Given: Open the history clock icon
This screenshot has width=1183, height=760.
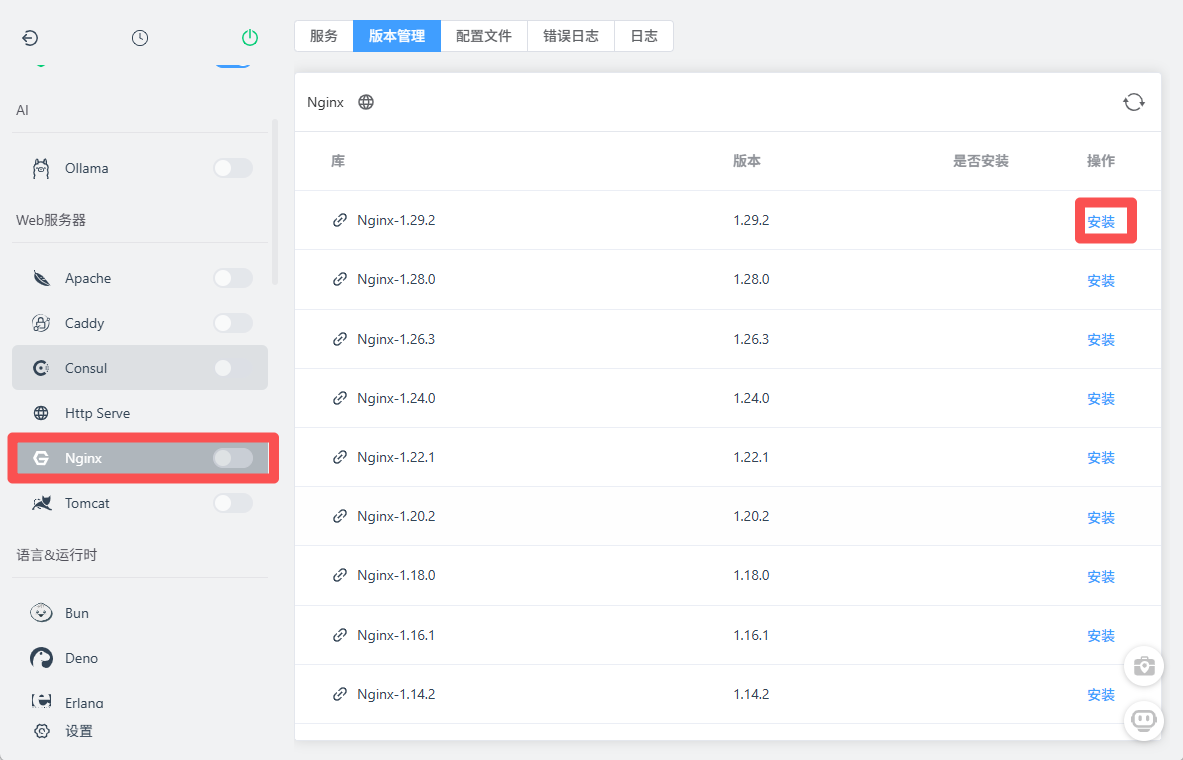Looking at the screenshot, I should (140, 38).
